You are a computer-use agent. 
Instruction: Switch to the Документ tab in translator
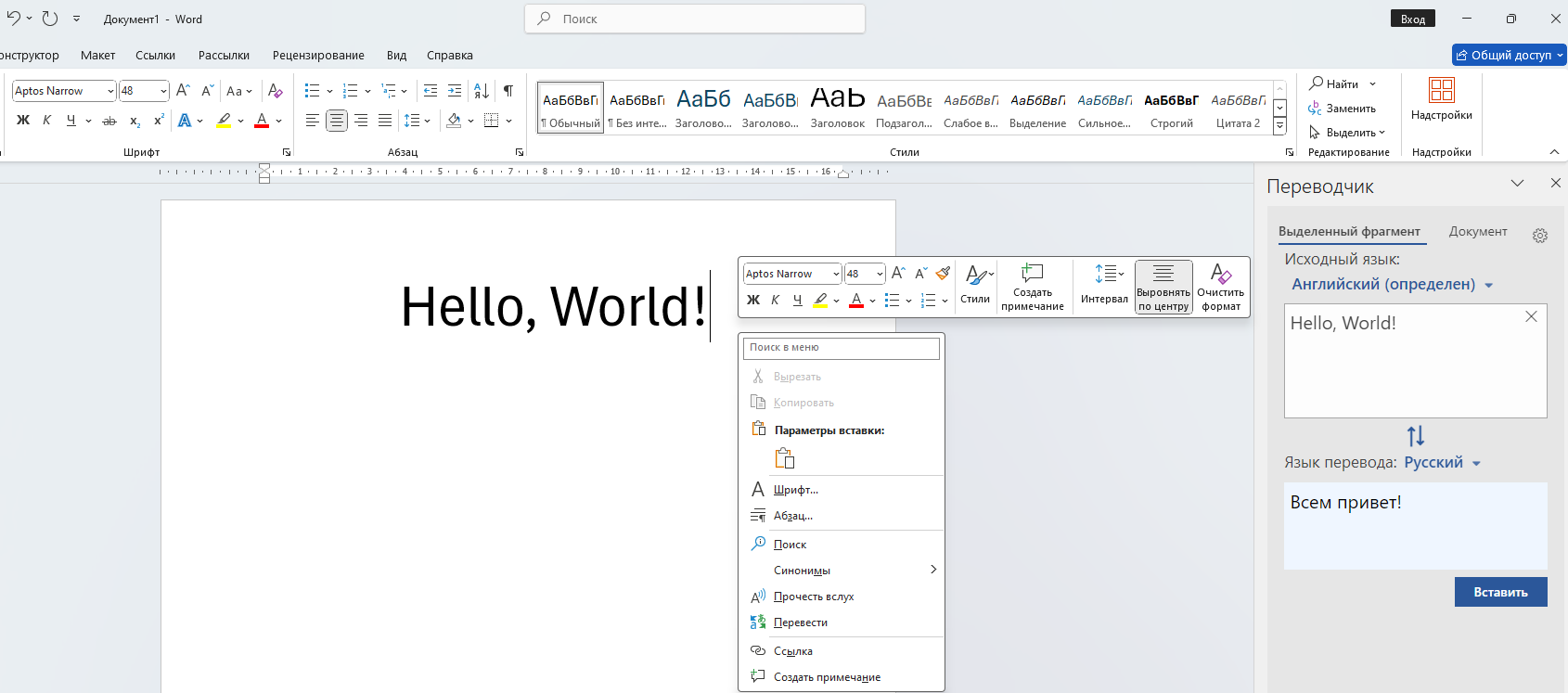pos(1477,232)
